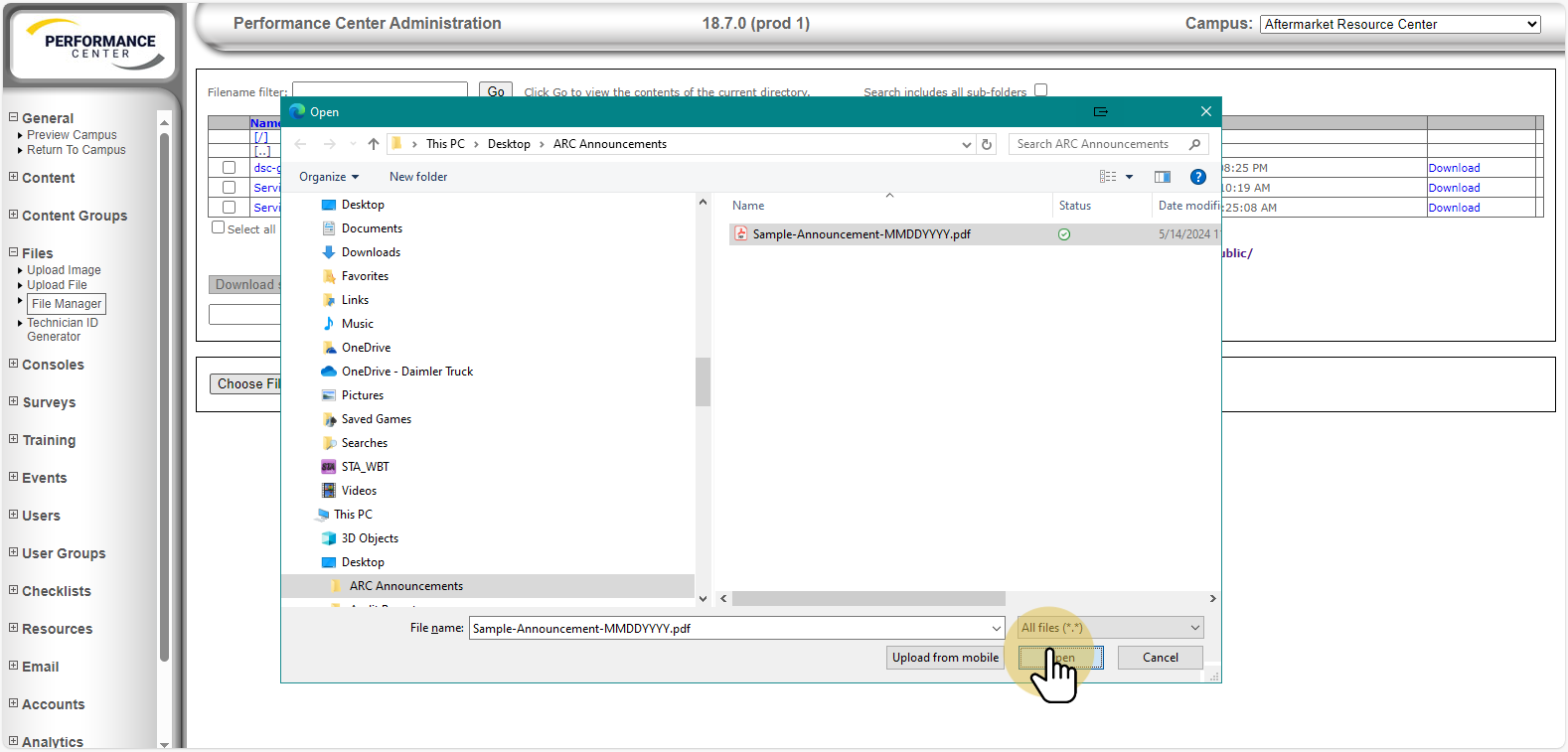The image size is (1568, 752).
Task: Click Open button in dialog
Action: click(1060, 658)
